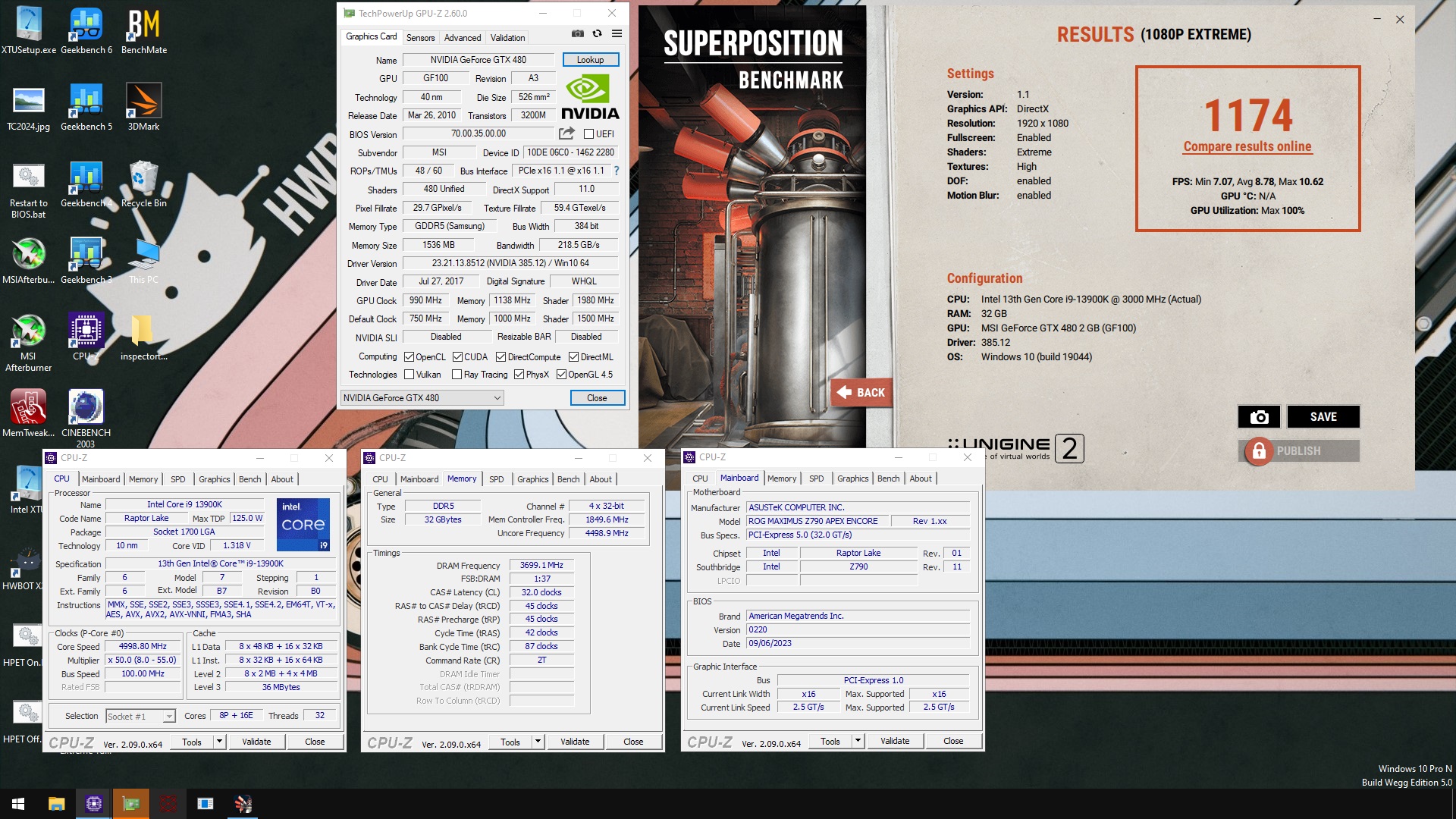Switch to Advanced tab in GPU-Z
This screenshot has height=819, width=1456.
[463, 37]
